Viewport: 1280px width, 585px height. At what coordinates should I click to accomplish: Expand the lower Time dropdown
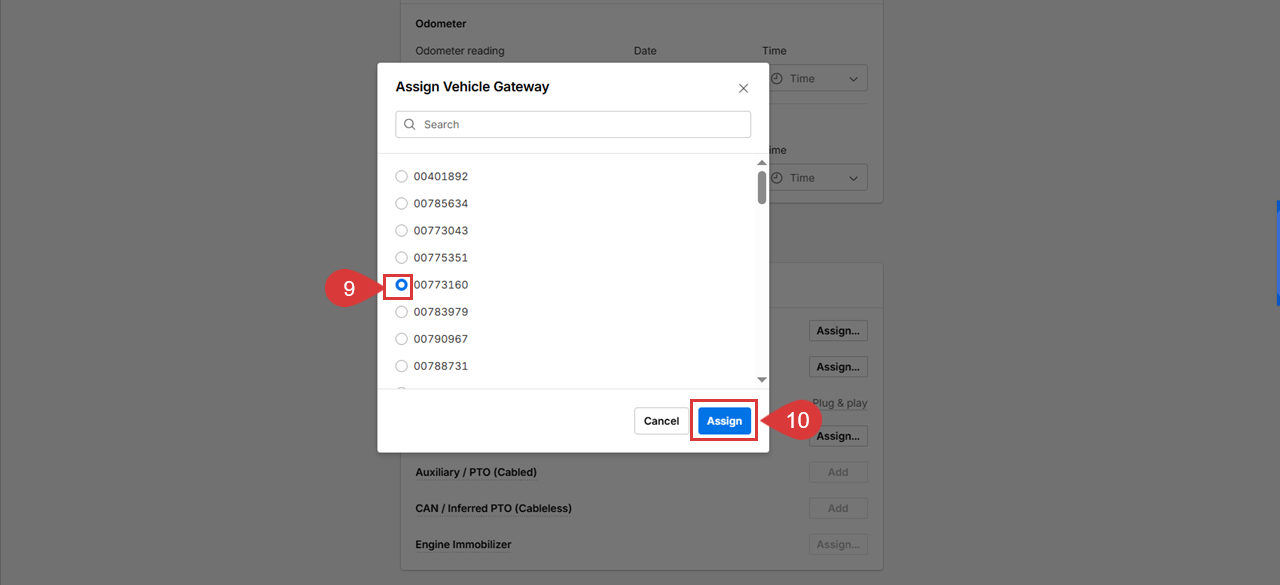coord(851,177)
